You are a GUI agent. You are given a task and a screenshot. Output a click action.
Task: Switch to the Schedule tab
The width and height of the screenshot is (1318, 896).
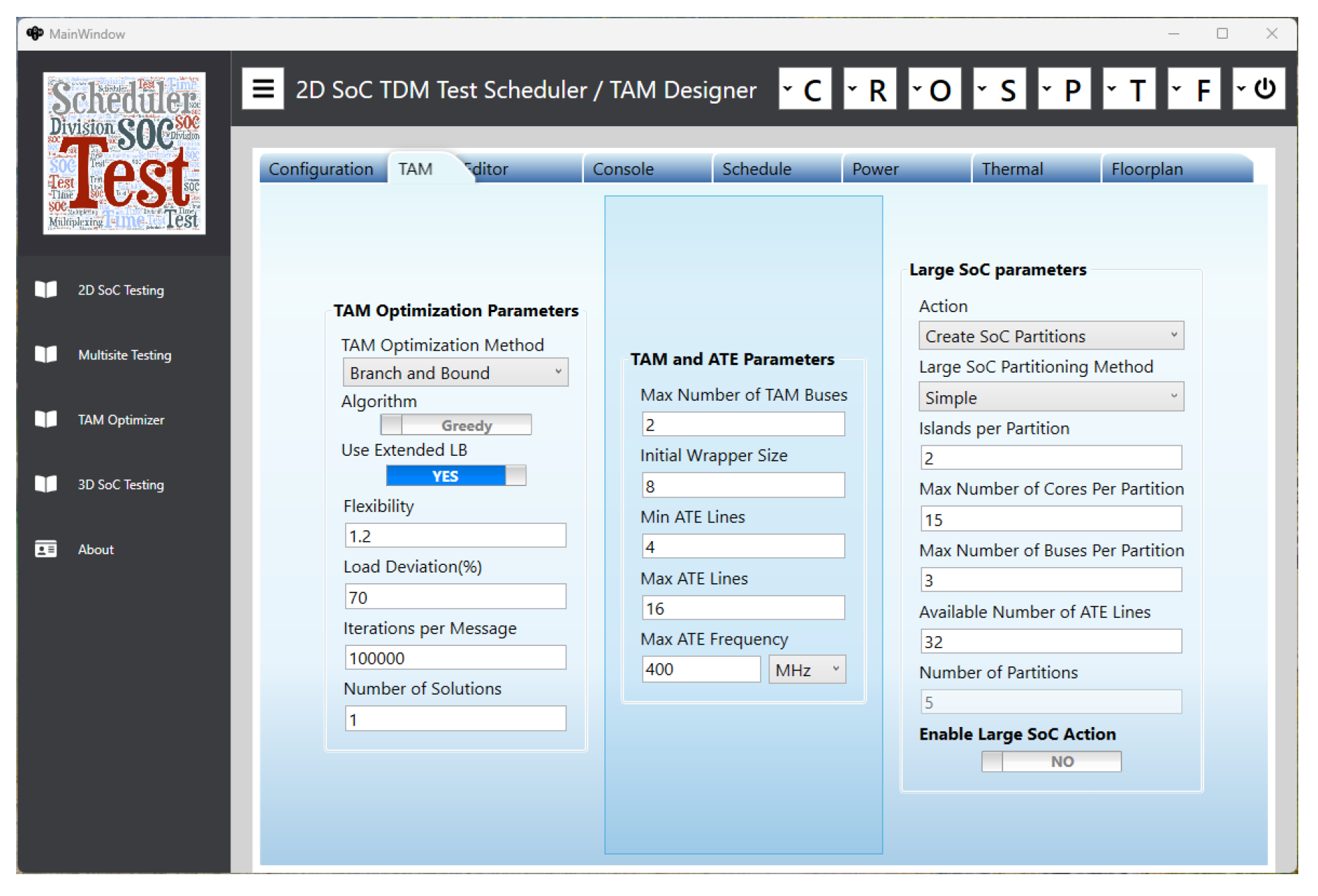(777, 169)
